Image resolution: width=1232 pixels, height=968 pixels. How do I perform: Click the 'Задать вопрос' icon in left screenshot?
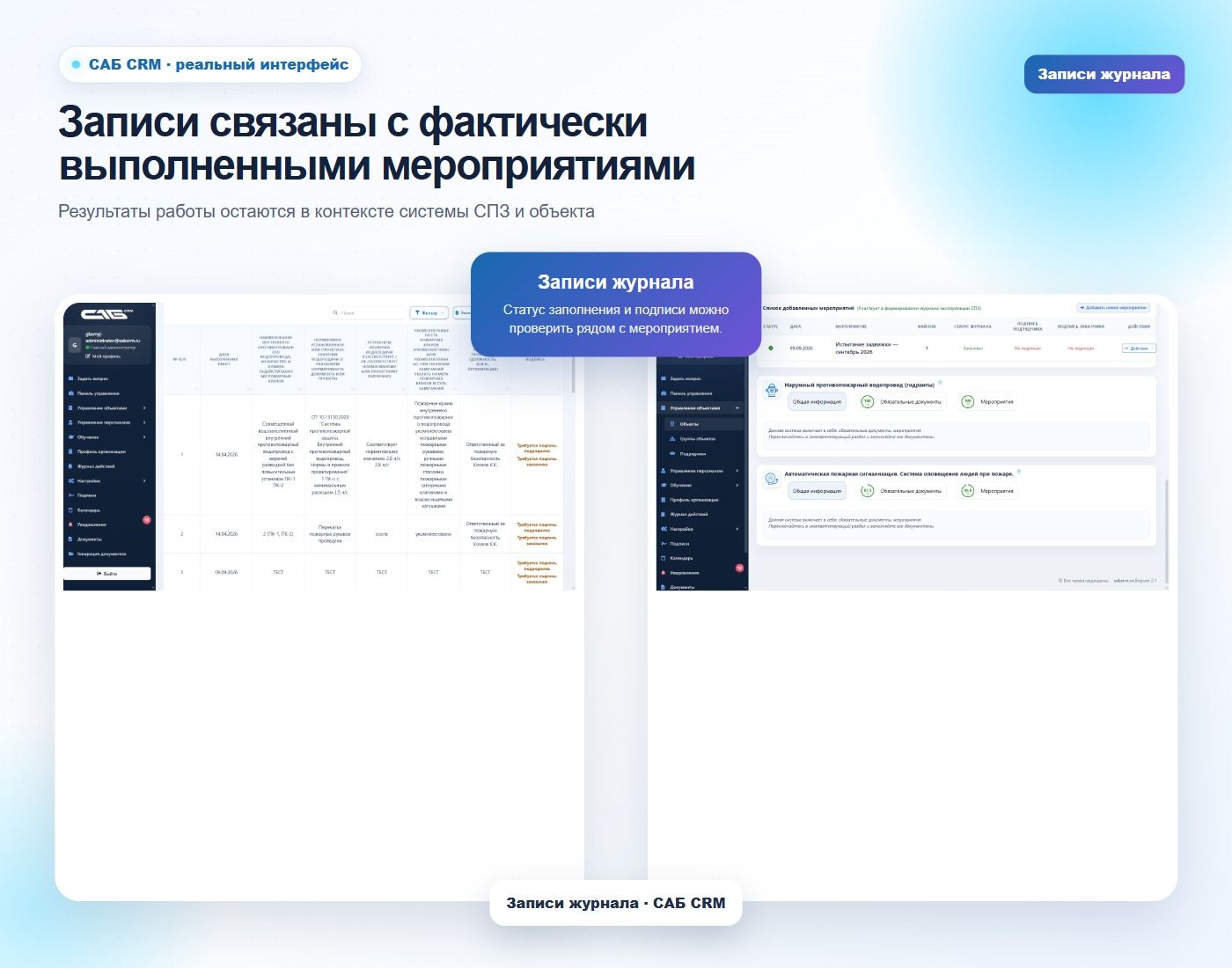tap(71, 378)
